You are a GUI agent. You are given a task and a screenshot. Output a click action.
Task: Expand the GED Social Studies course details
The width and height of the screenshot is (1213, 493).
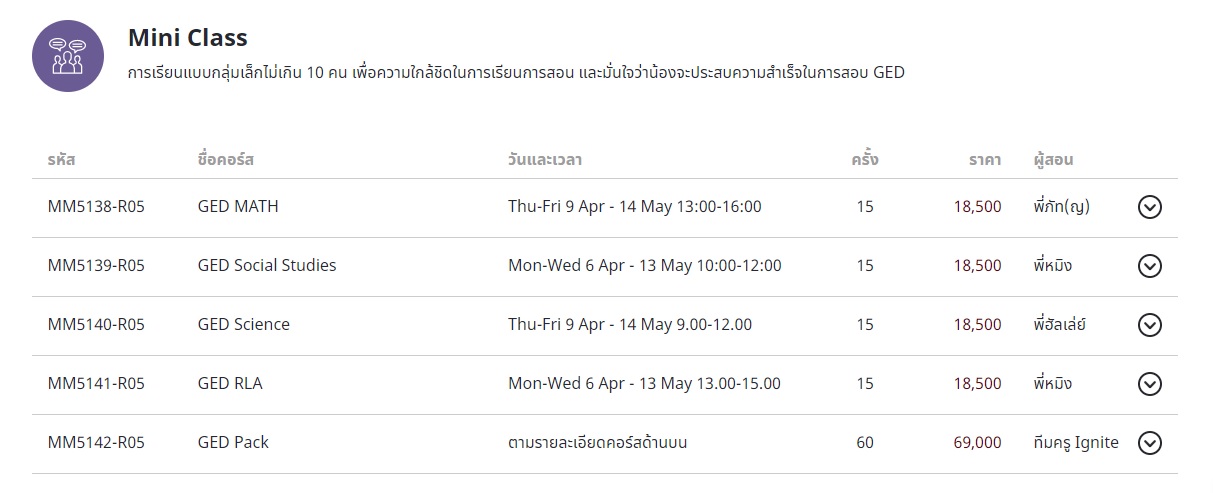pyautogui.click(x=1150, y=266)
